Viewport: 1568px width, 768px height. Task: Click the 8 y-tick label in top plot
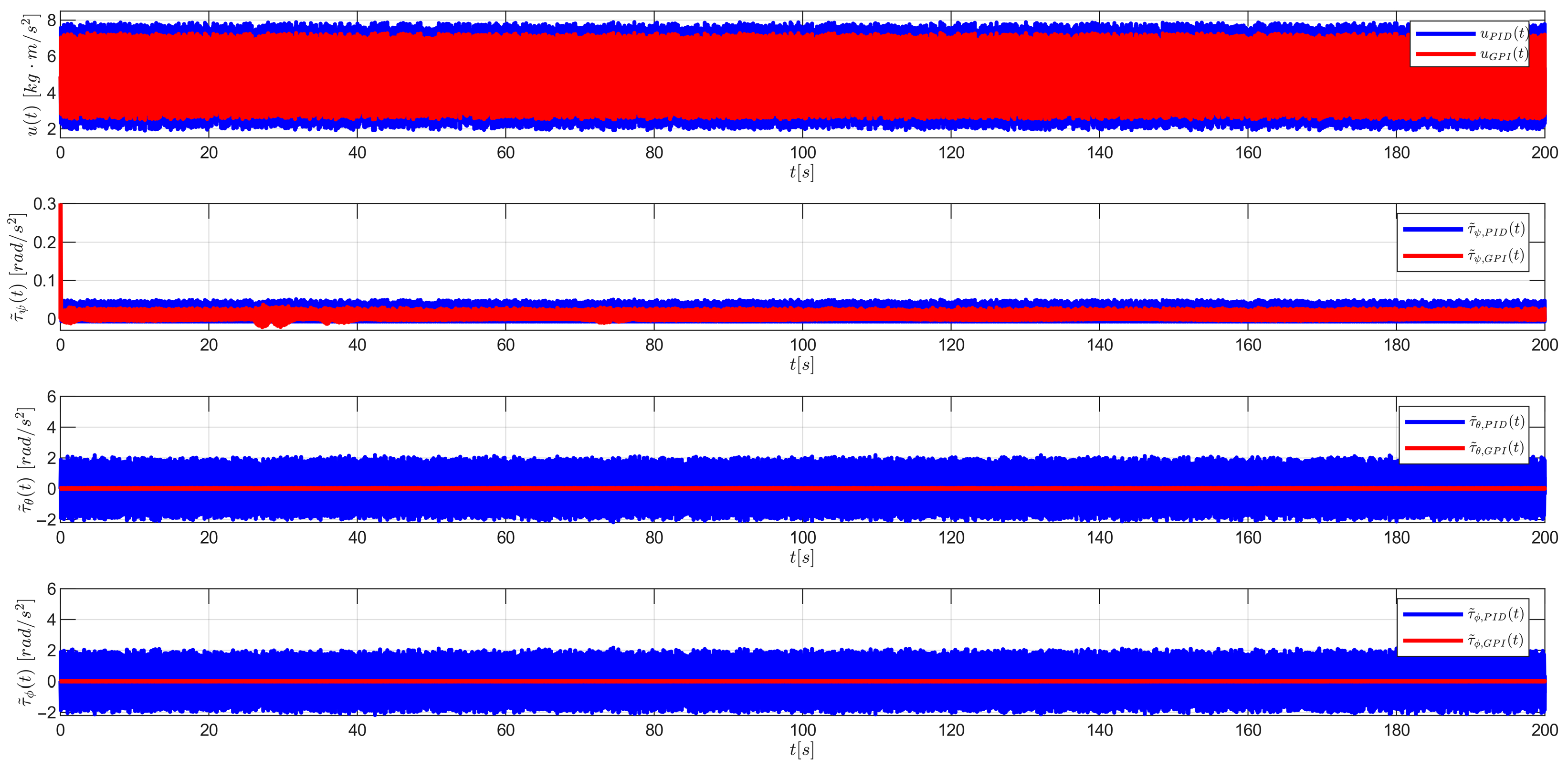(51, 21)
